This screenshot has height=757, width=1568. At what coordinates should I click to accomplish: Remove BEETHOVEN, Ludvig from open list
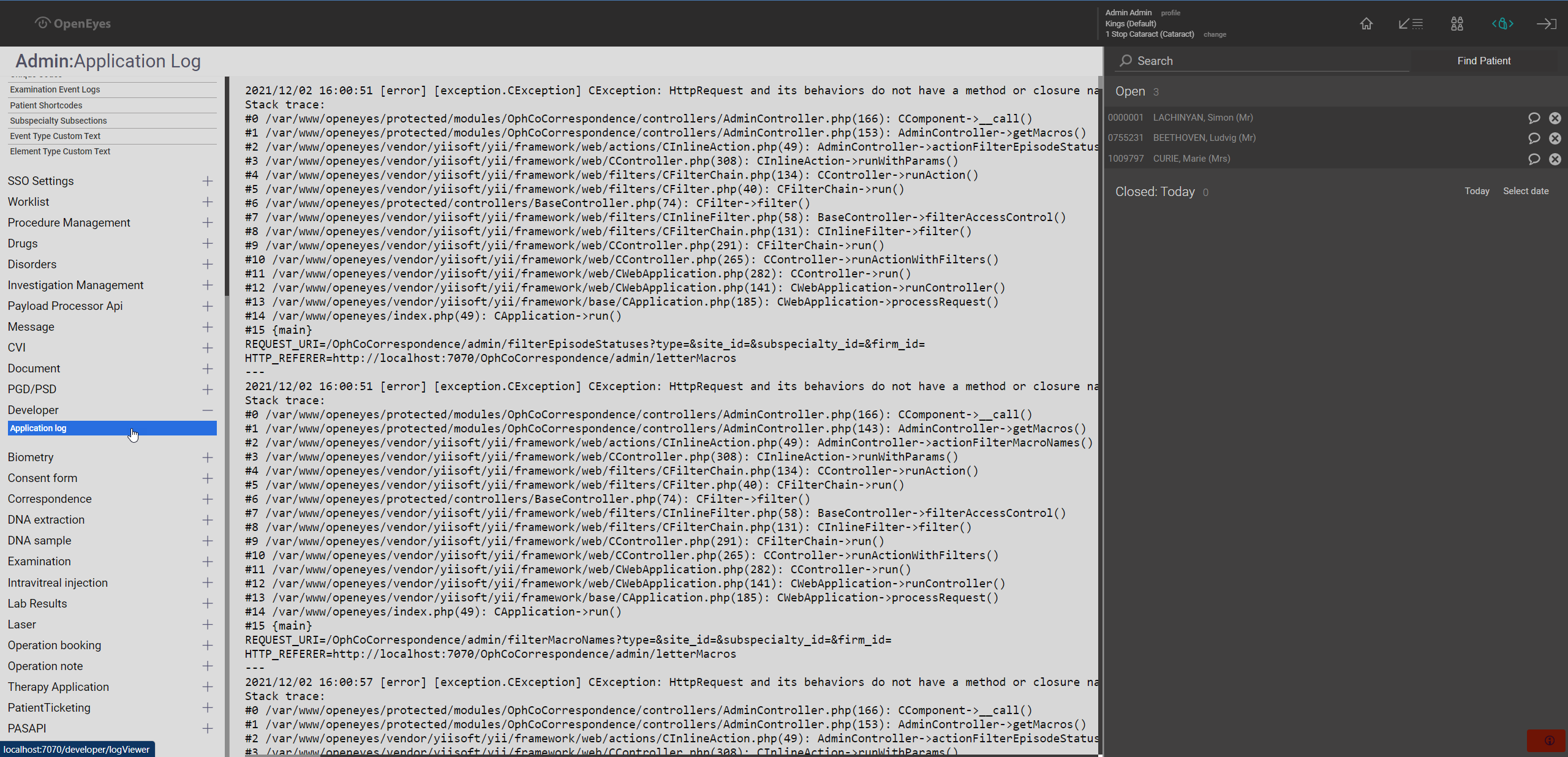[x=1555, y=138]
